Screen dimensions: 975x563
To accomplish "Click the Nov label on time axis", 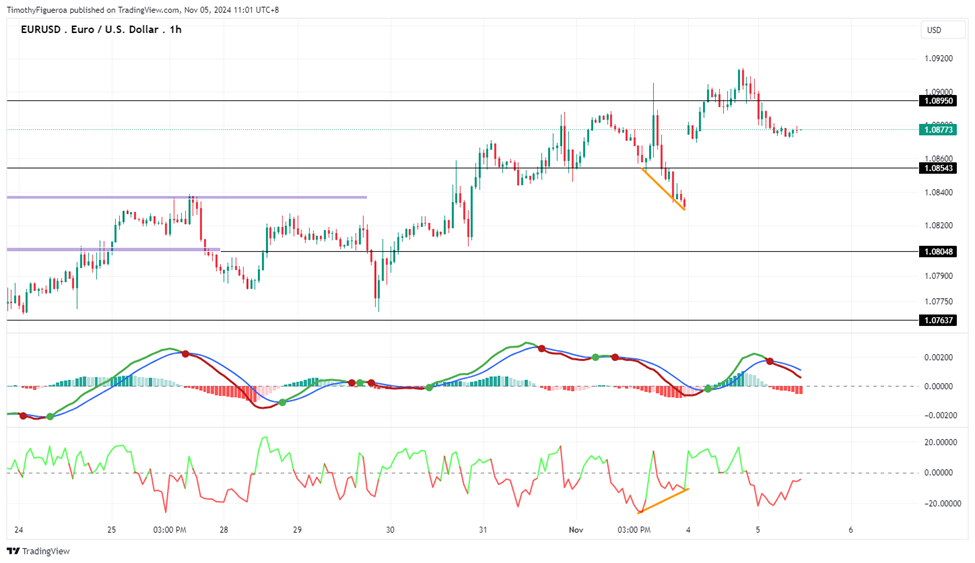I will pyautogui.click(x=576, y=530).
